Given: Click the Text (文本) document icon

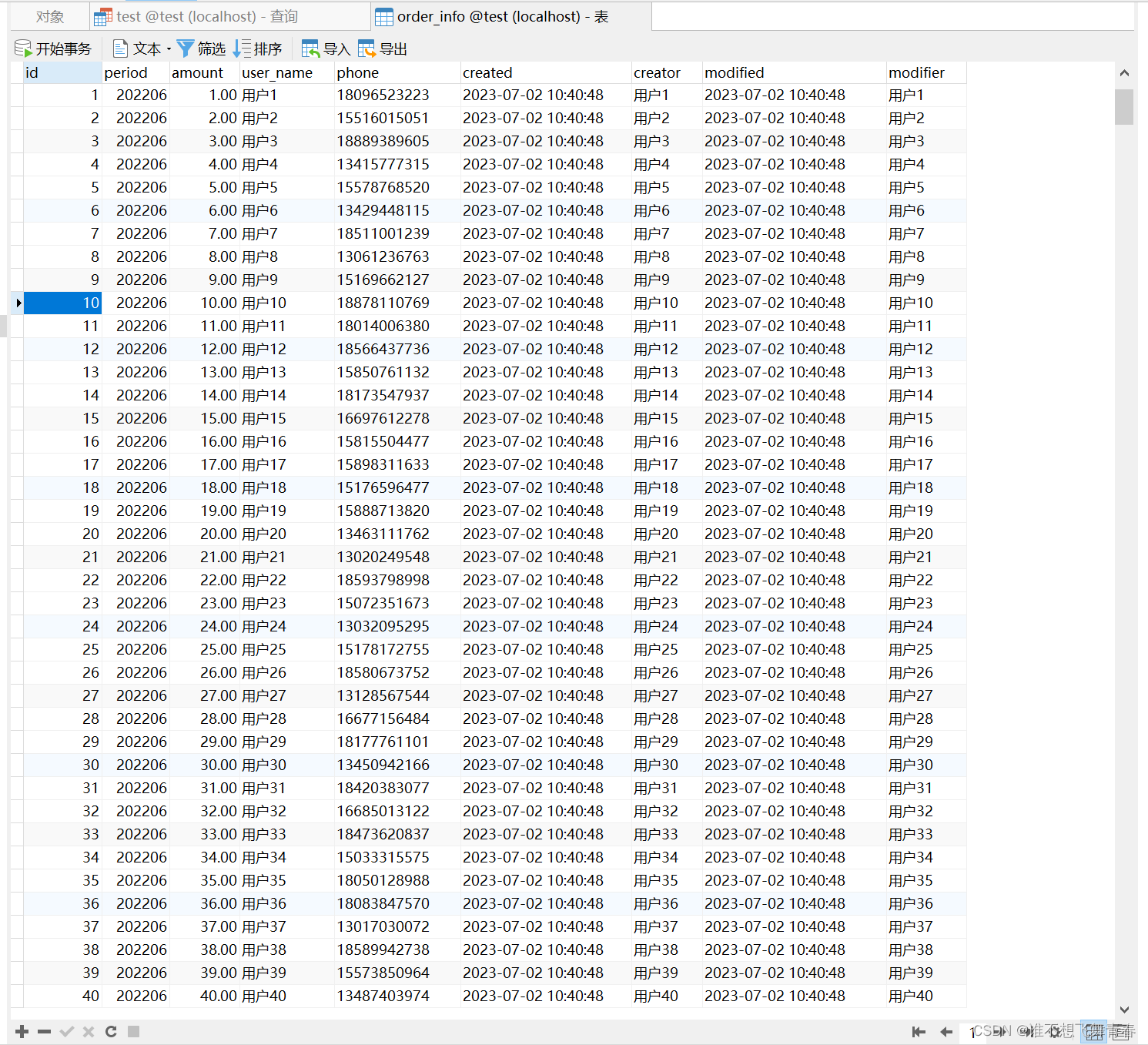Looking at the screenshot, I should tap(120, 49).
